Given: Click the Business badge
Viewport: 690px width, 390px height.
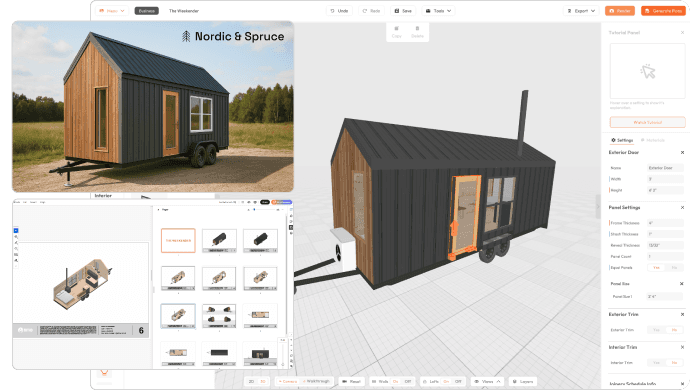Looking at the screenshot, I should [x=147, y=11].
